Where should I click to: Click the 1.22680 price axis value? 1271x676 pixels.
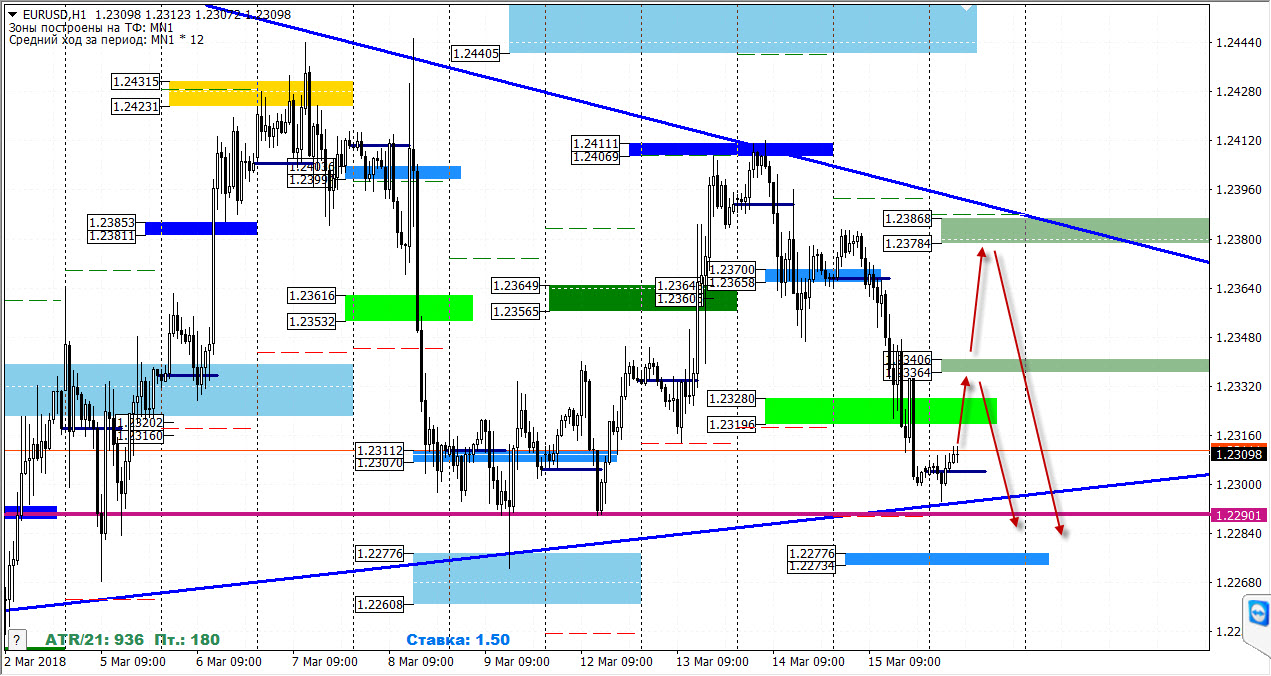pos(1238,582)
